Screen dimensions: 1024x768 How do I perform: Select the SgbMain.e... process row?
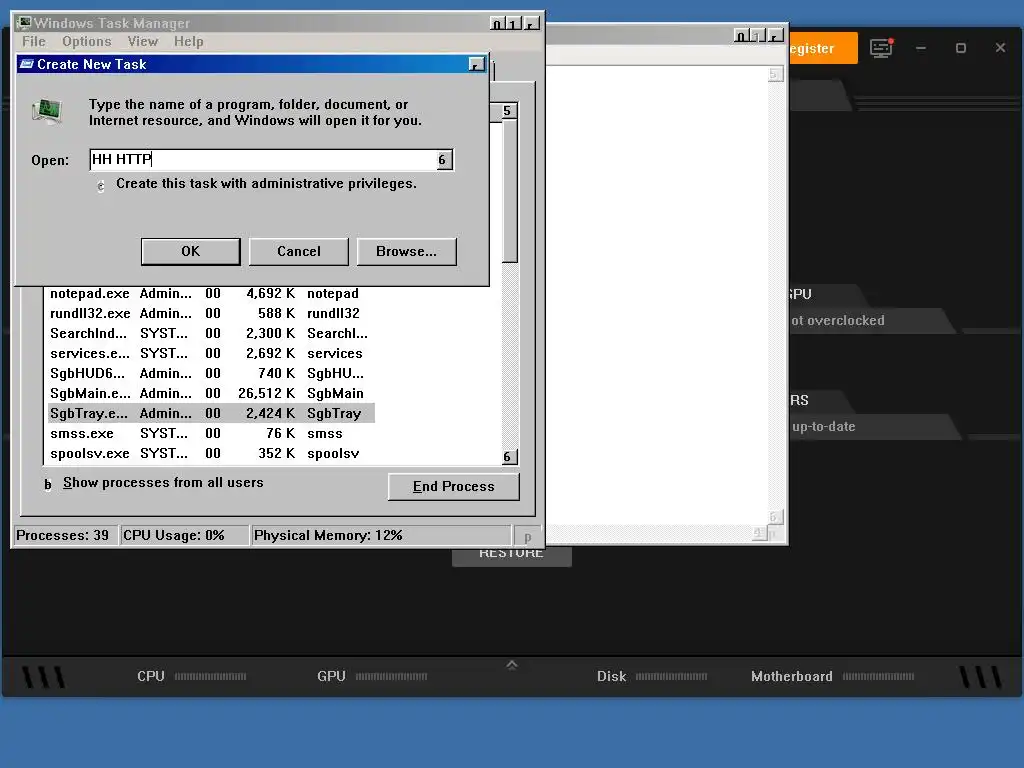(x=212, y=393)
